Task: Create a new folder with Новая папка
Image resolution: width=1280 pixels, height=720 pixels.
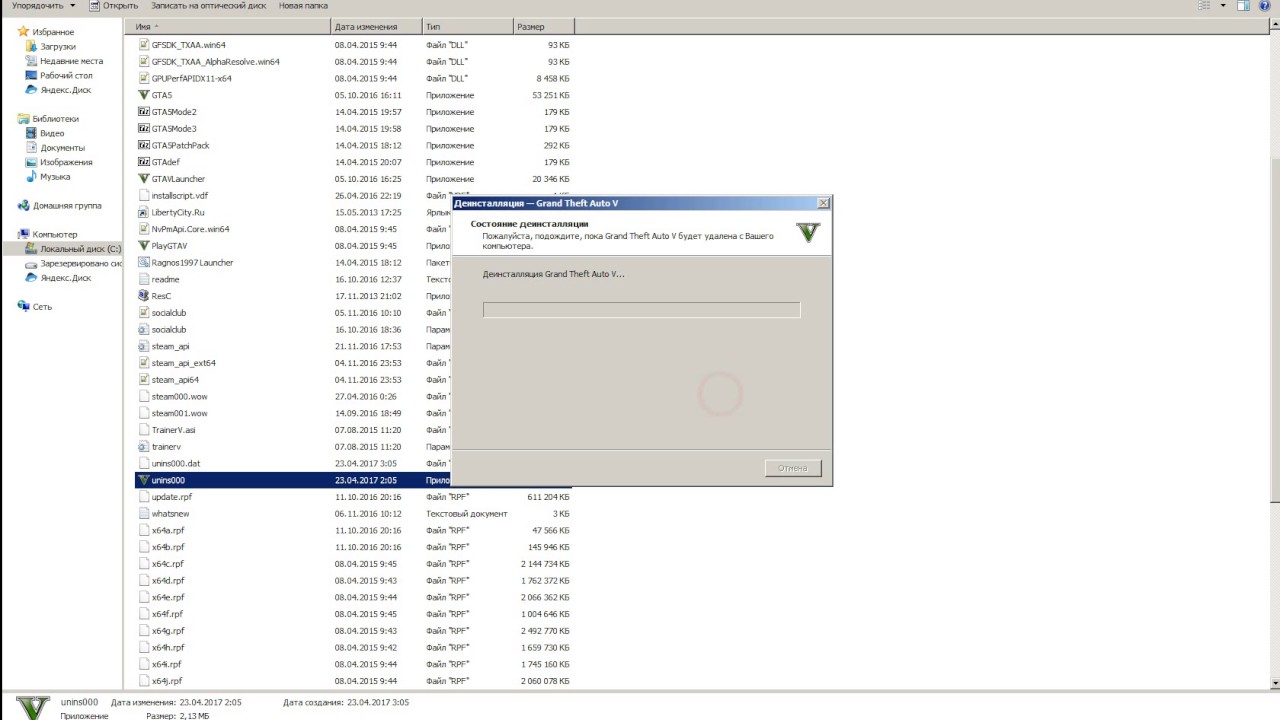Action: tap(303, 6)
